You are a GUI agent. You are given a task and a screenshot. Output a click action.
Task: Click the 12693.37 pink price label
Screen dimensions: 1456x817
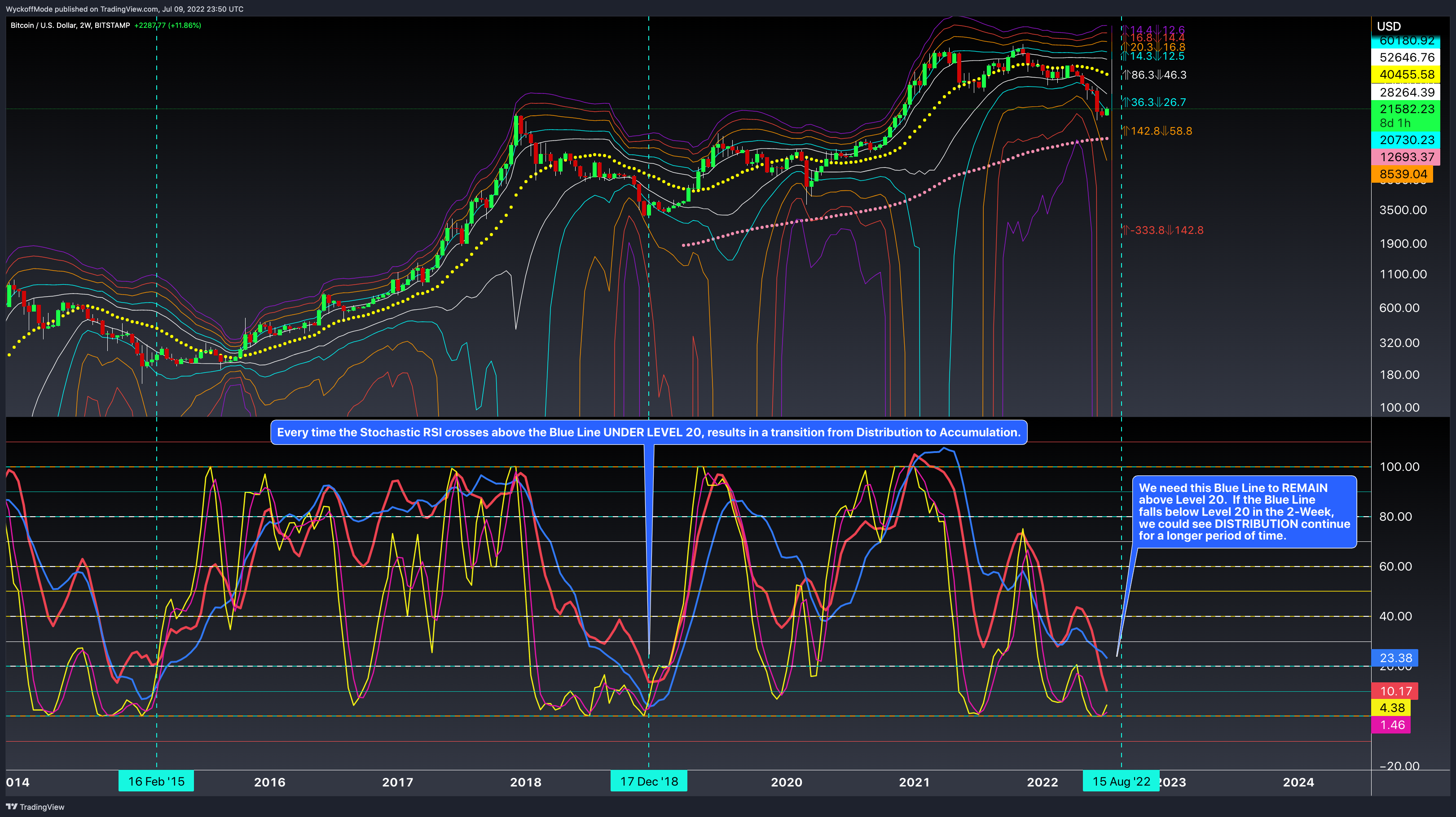(1406, 157)
